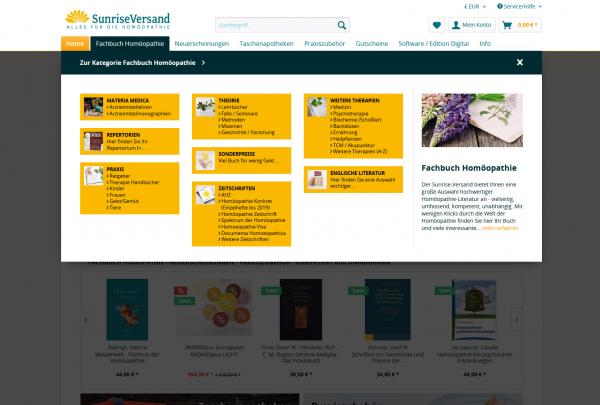
Task: Close the category flyout menu
Action: [520, 62]
